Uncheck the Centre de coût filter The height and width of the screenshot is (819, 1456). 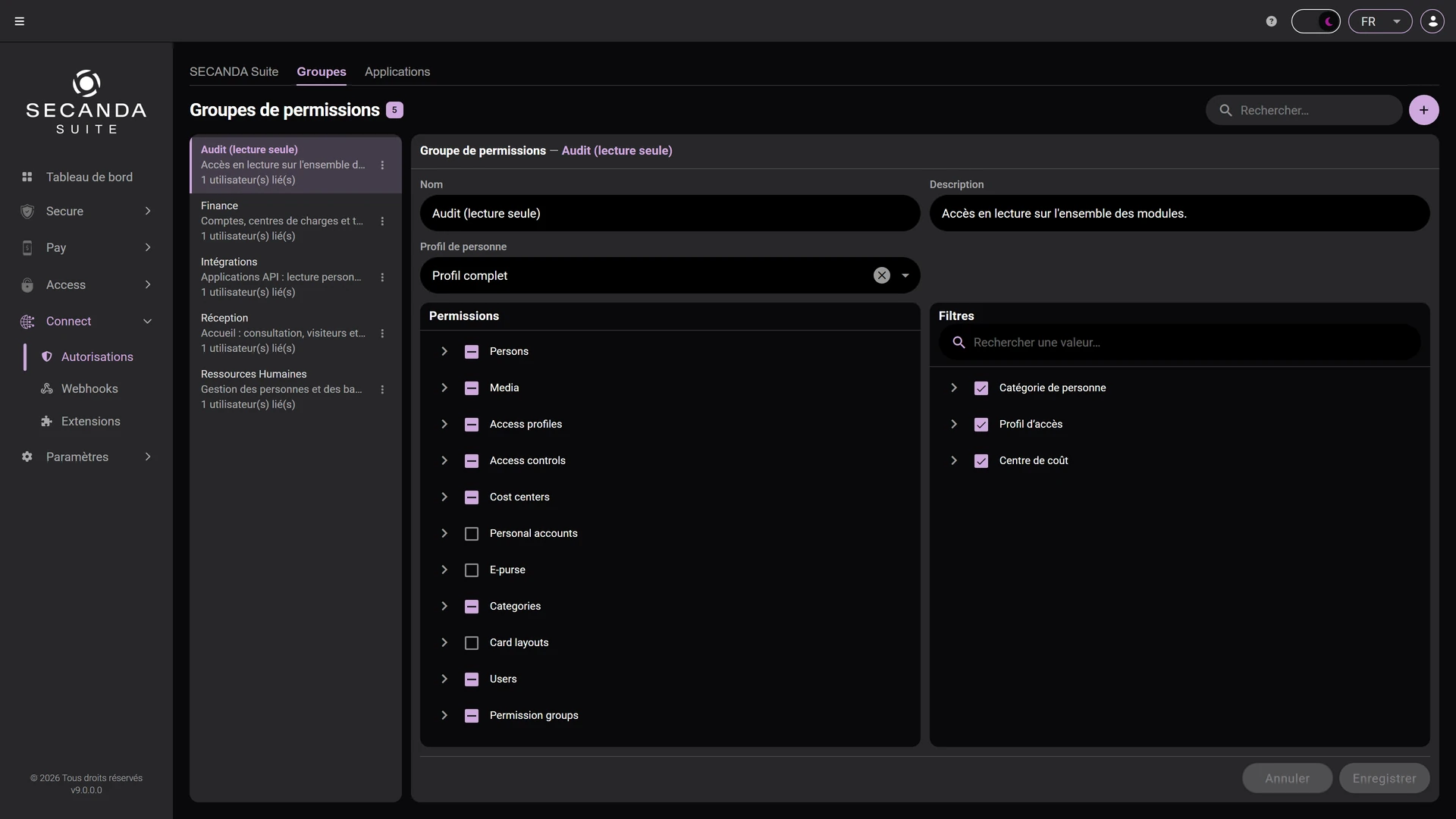(x=981, y=461)
